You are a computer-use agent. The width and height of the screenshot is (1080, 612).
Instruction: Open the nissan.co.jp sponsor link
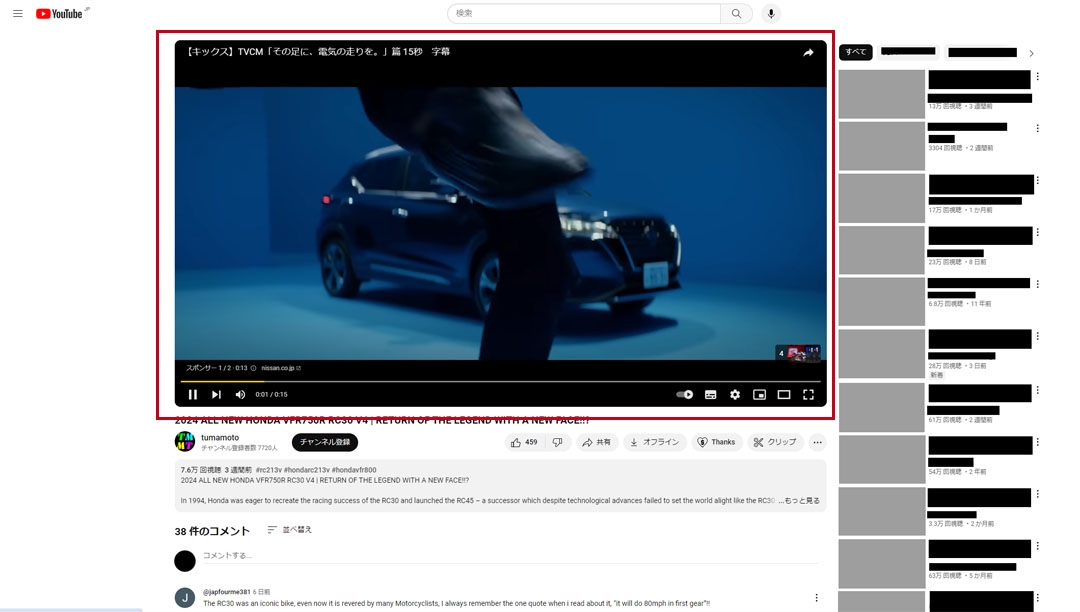(x=280, y=368)
